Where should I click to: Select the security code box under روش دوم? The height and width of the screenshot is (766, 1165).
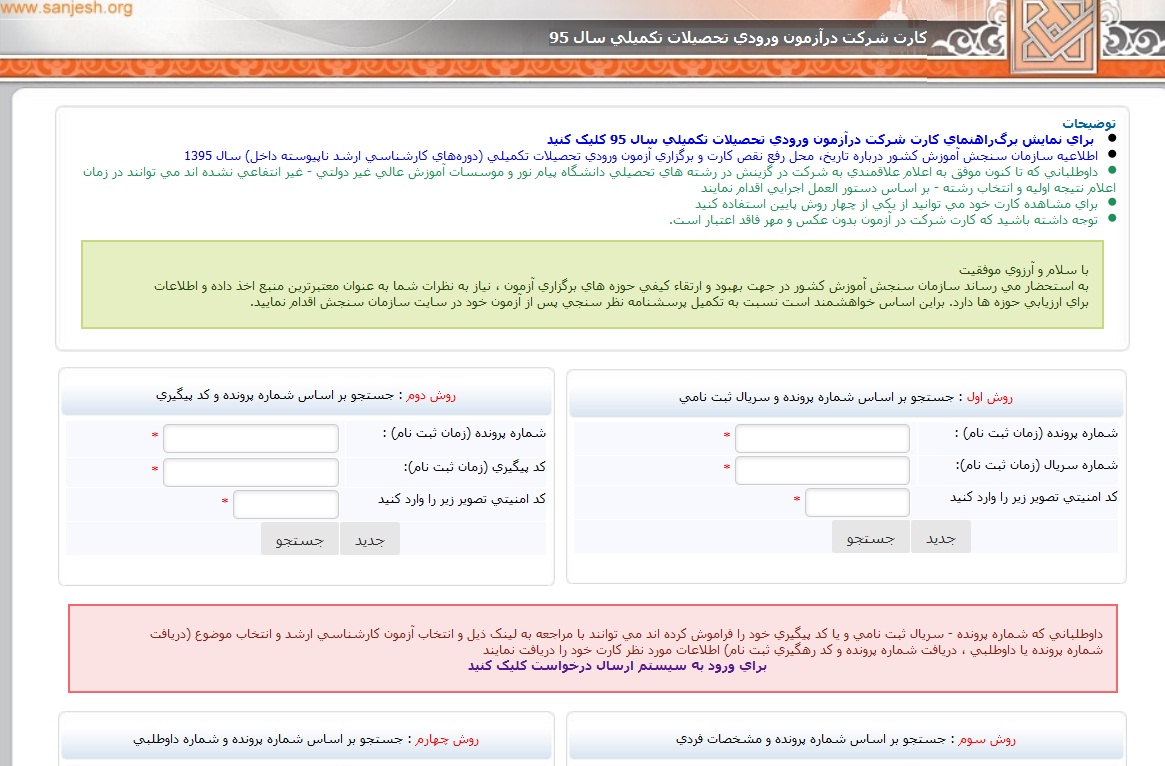285,504
